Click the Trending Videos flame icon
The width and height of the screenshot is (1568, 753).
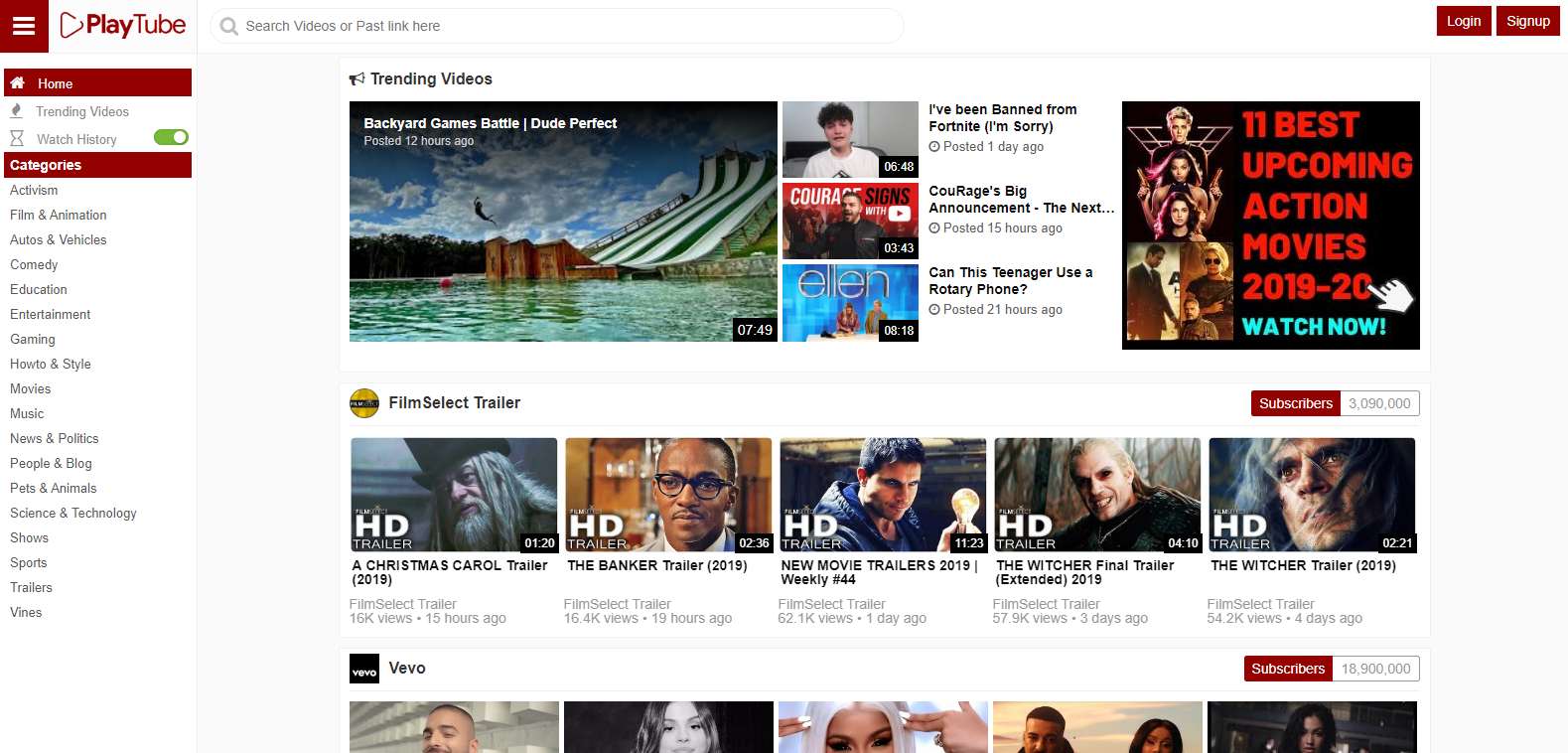point(17,111)
